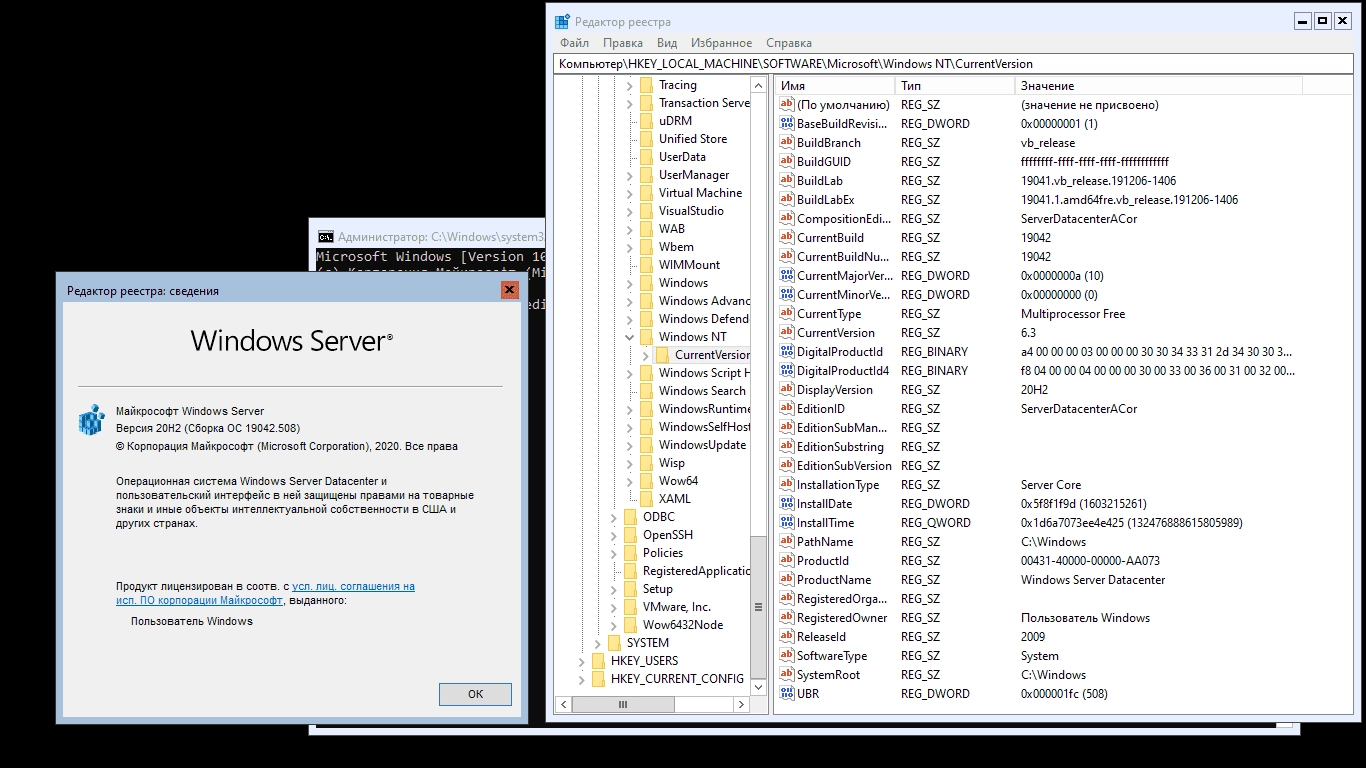
Task: Click the InstallDate value icon
Action: point(787,504)
